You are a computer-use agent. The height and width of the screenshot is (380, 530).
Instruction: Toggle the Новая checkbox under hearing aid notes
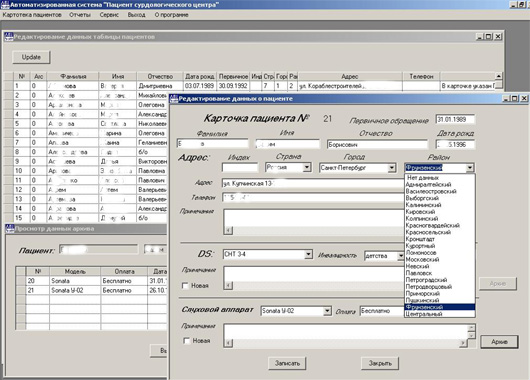tap(186, 340)
